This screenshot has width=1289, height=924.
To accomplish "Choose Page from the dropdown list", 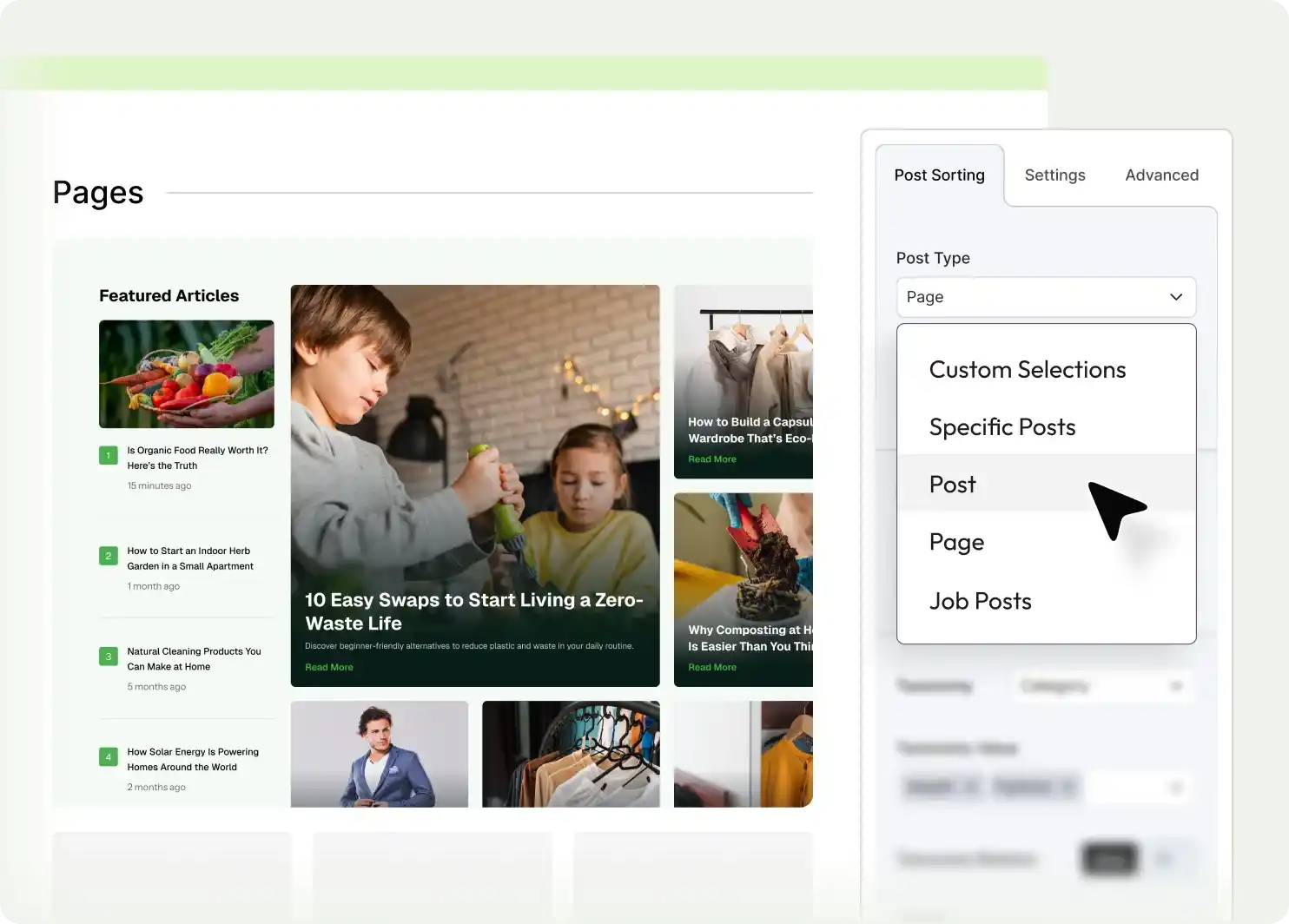I will click(956, 543).
